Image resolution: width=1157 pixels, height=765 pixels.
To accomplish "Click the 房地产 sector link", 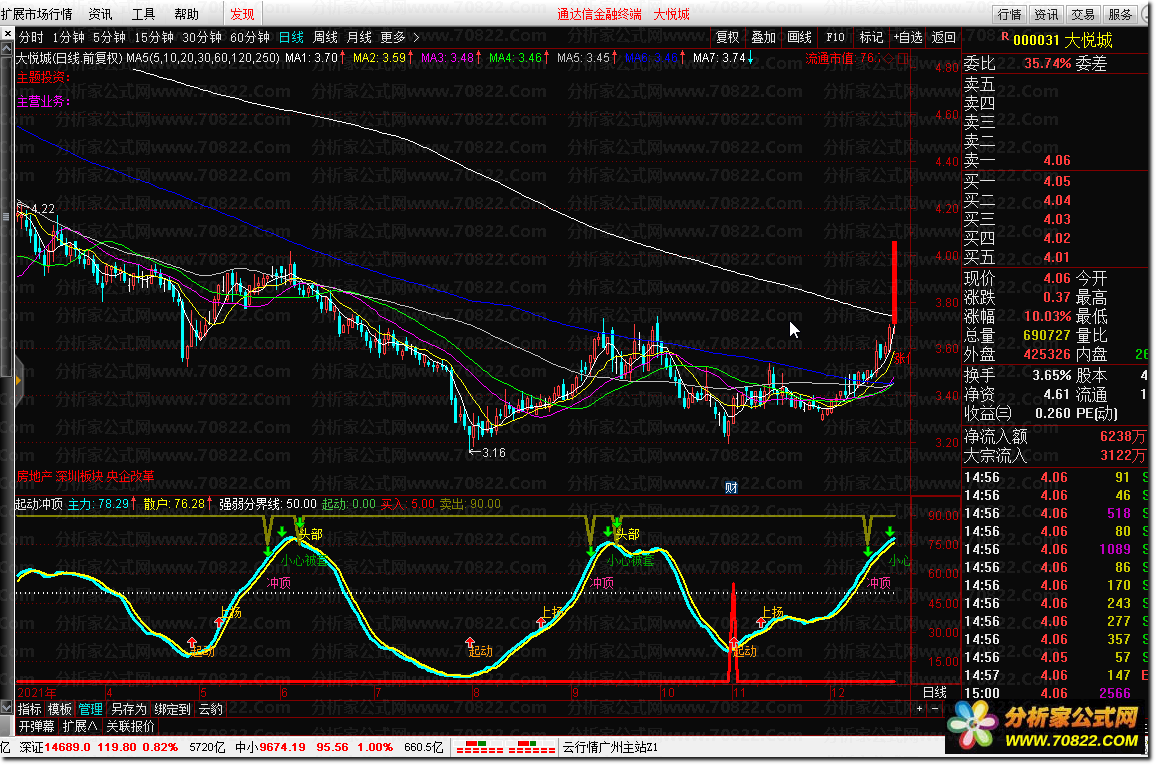I will (34, 477).
